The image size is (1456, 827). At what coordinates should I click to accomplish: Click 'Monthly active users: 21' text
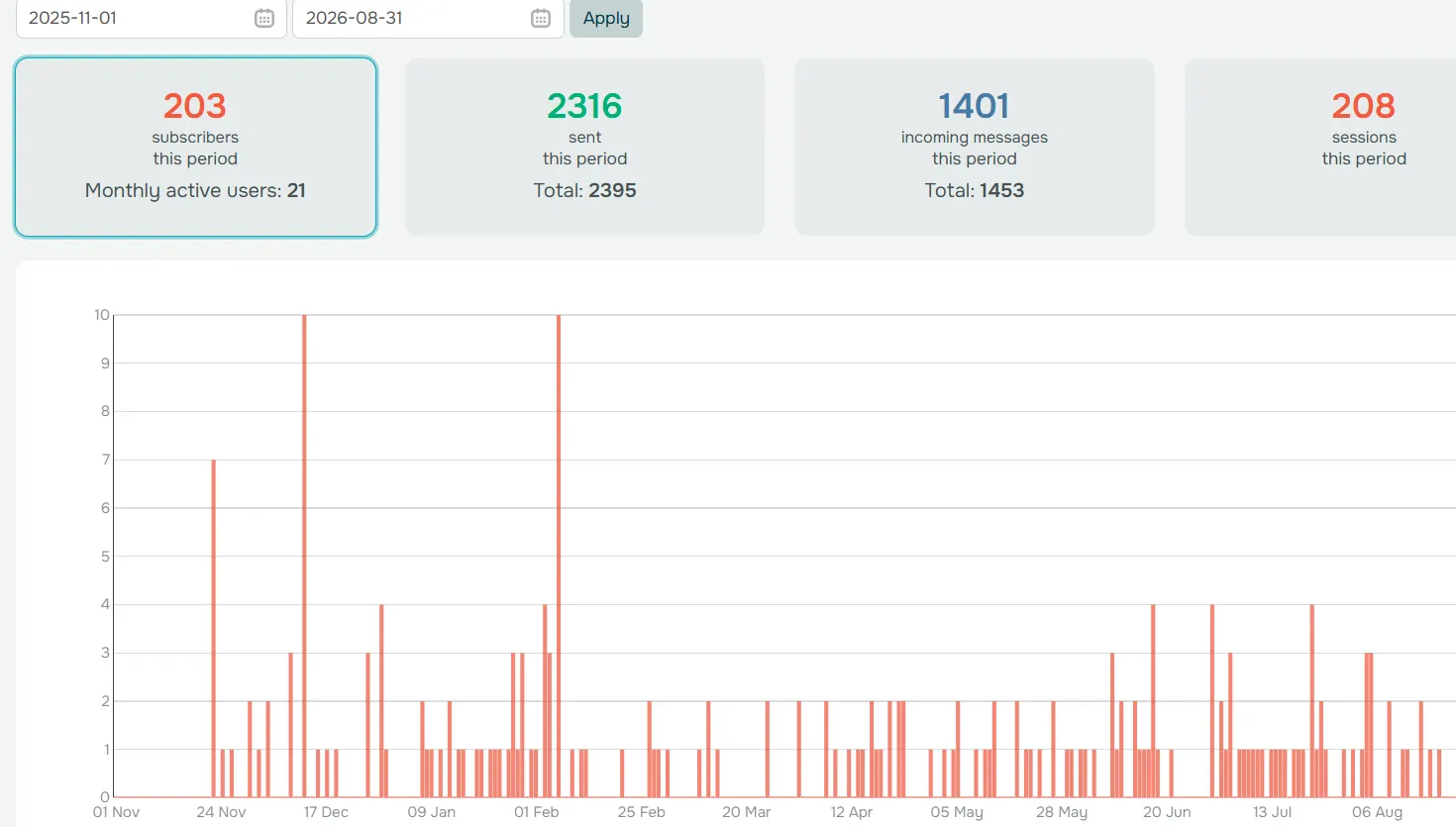point(195,190)
